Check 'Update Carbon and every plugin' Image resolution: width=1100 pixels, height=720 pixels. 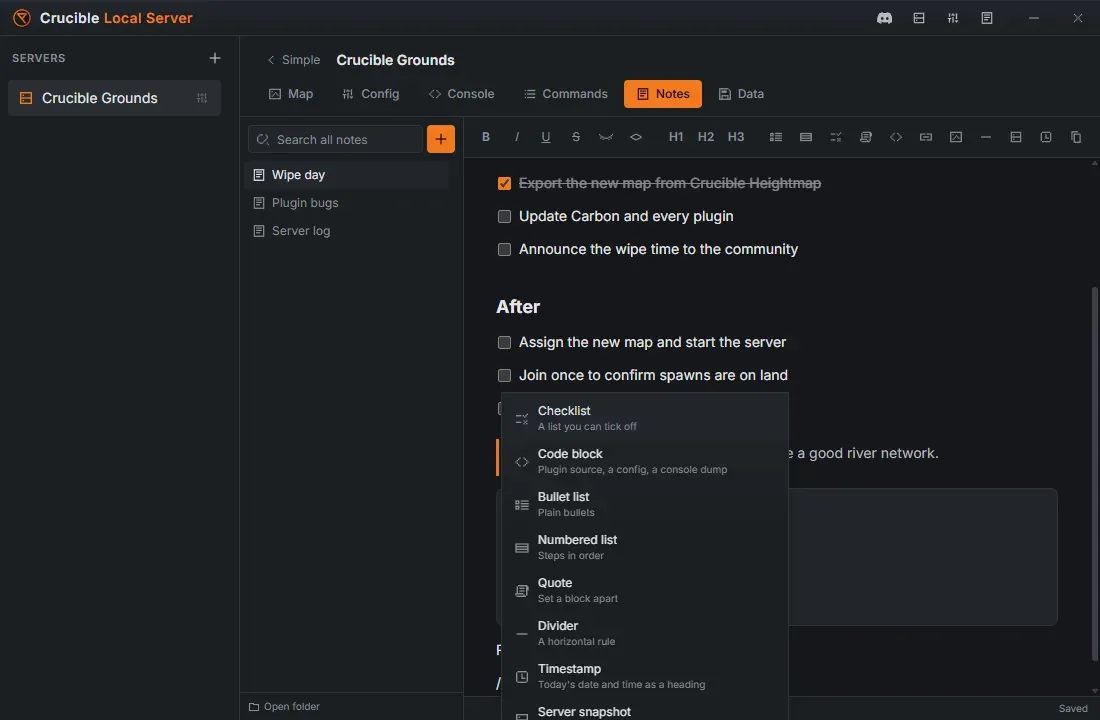click(x=504, y=216)
